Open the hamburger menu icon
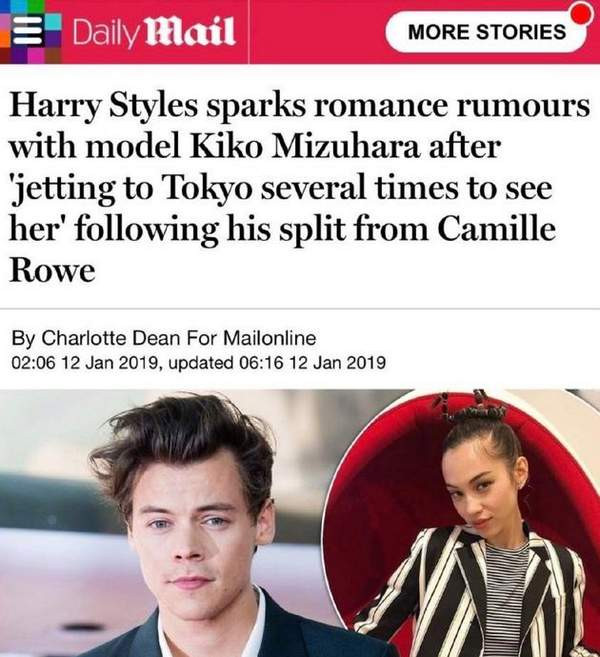600x657 pixels. [28, 30]
